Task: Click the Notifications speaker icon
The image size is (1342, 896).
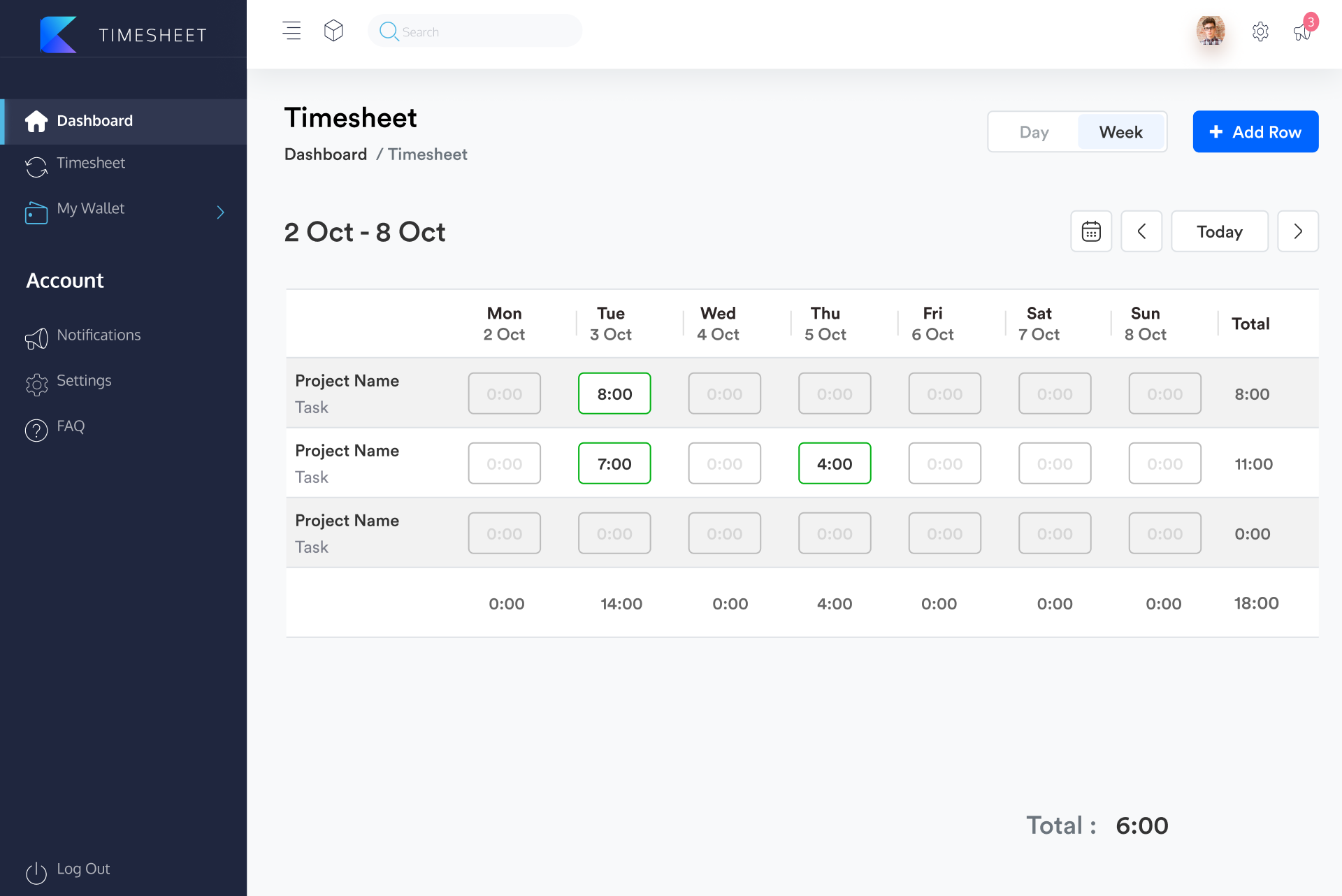Action: 36,339
